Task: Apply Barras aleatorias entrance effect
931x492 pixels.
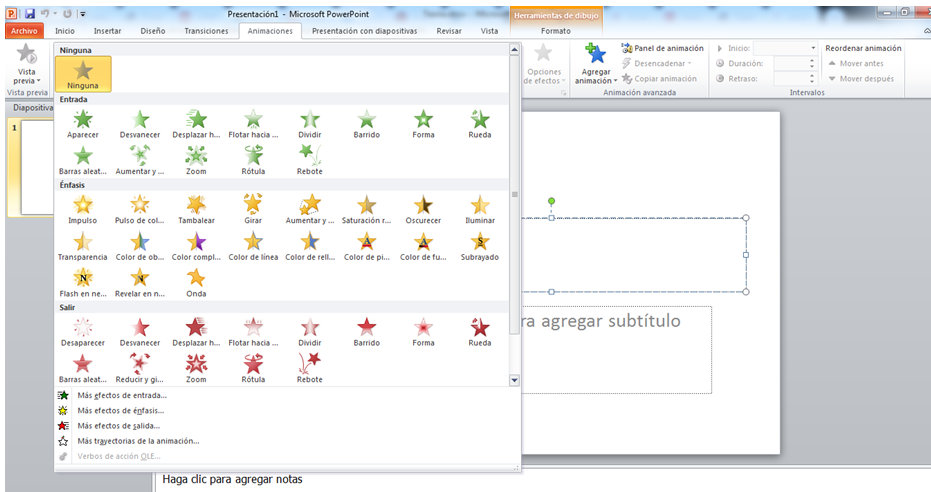Action: point(83,161)
